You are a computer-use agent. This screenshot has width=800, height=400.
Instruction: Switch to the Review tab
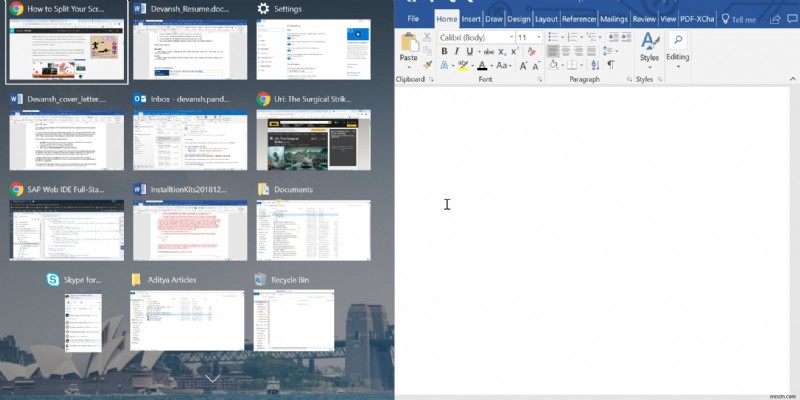pos(644,19)
